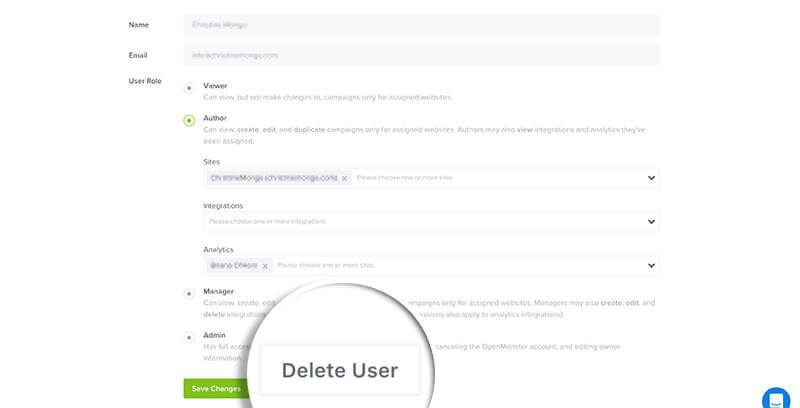
Task: Click the Sites placeholder text field
Action: click(x=405, y=178)
